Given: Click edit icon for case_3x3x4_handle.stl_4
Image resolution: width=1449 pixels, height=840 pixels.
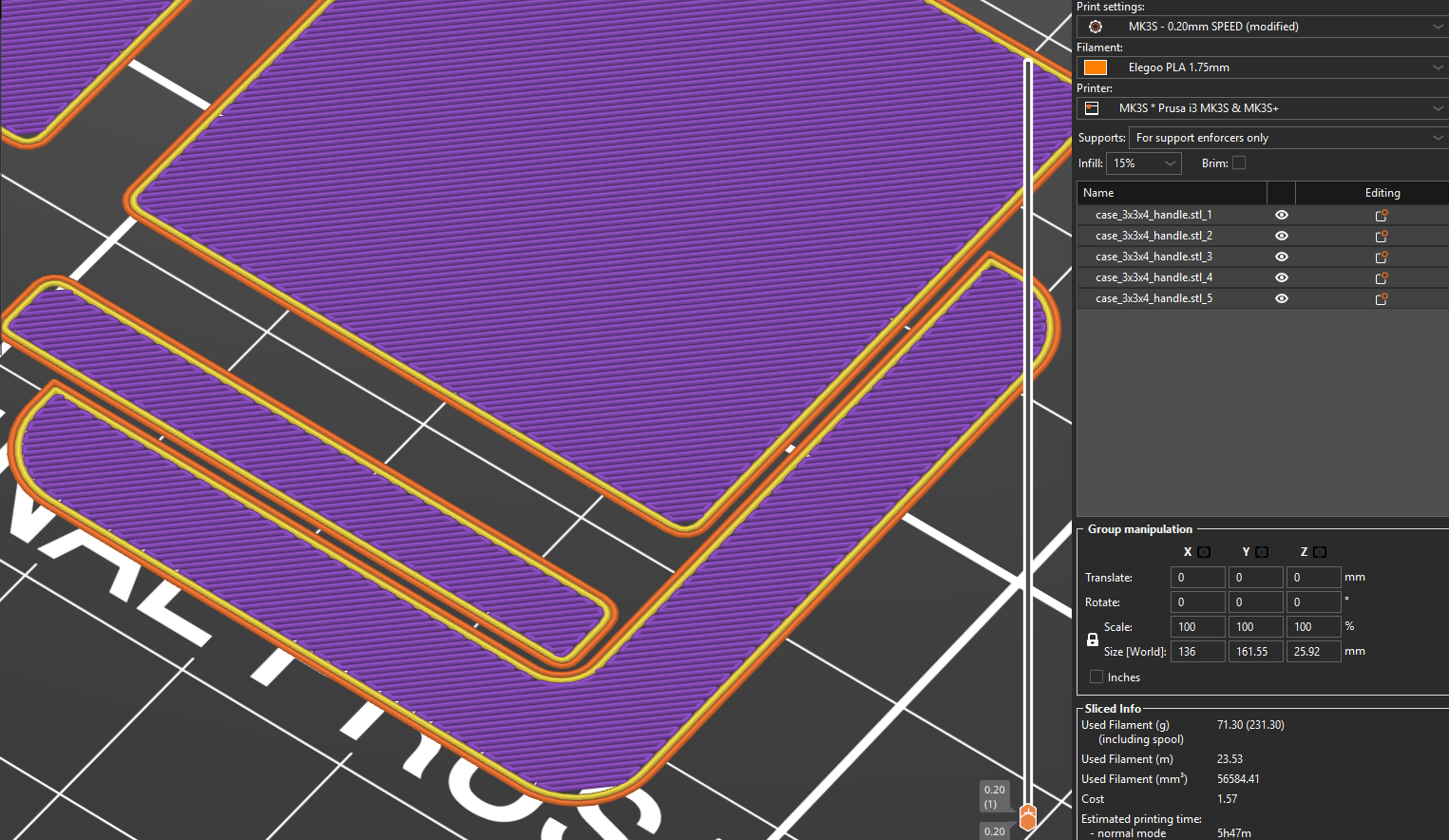Looking at the screenshot, I should pos(1382,278).
